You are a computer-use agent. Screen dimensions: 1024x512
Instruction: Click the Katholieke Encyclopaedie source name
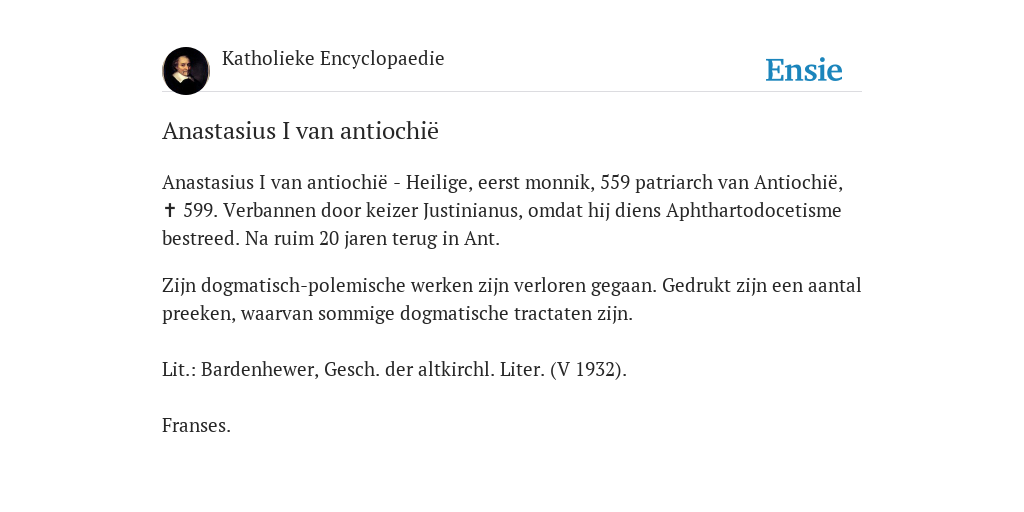click(333, 58)
